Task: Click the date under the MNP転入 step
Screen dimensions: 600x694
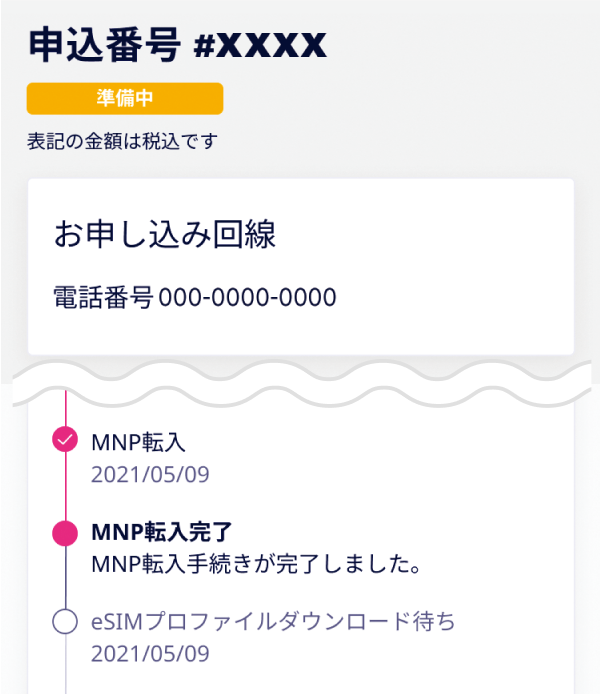Action: click(x=150, y=473)
